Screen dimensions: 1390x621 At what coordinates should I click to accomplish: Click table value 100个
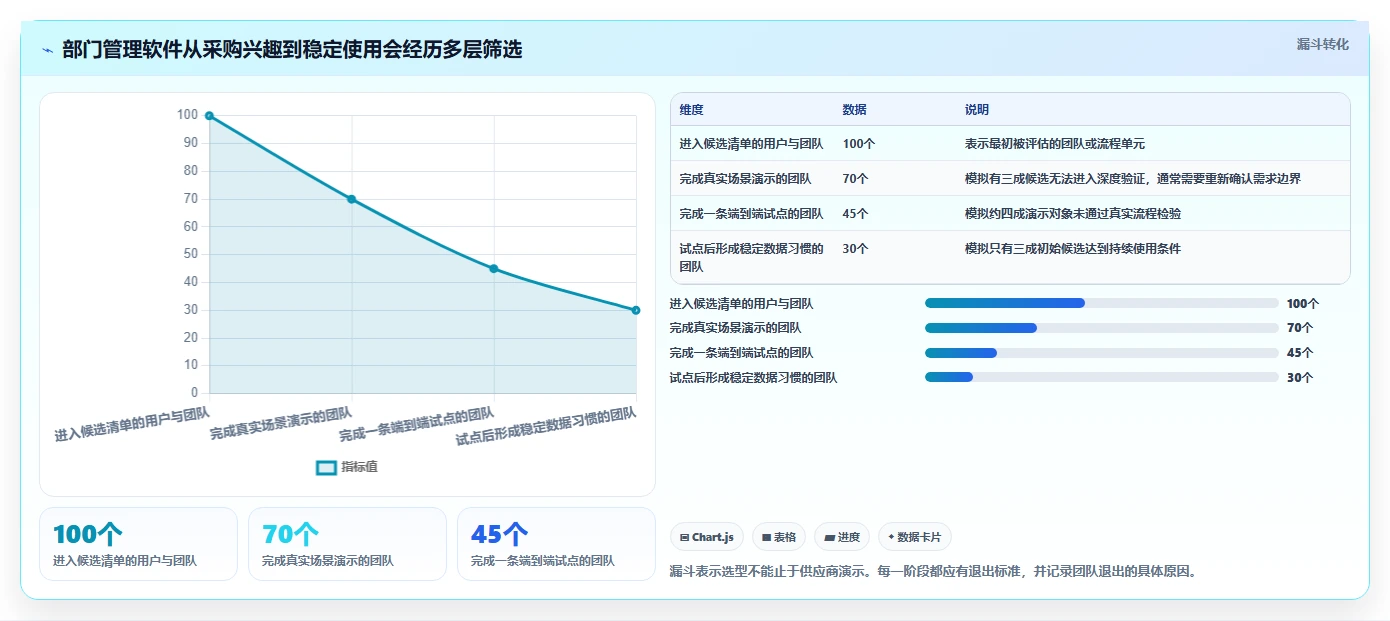pyautogui.click(x=858, y=144)
